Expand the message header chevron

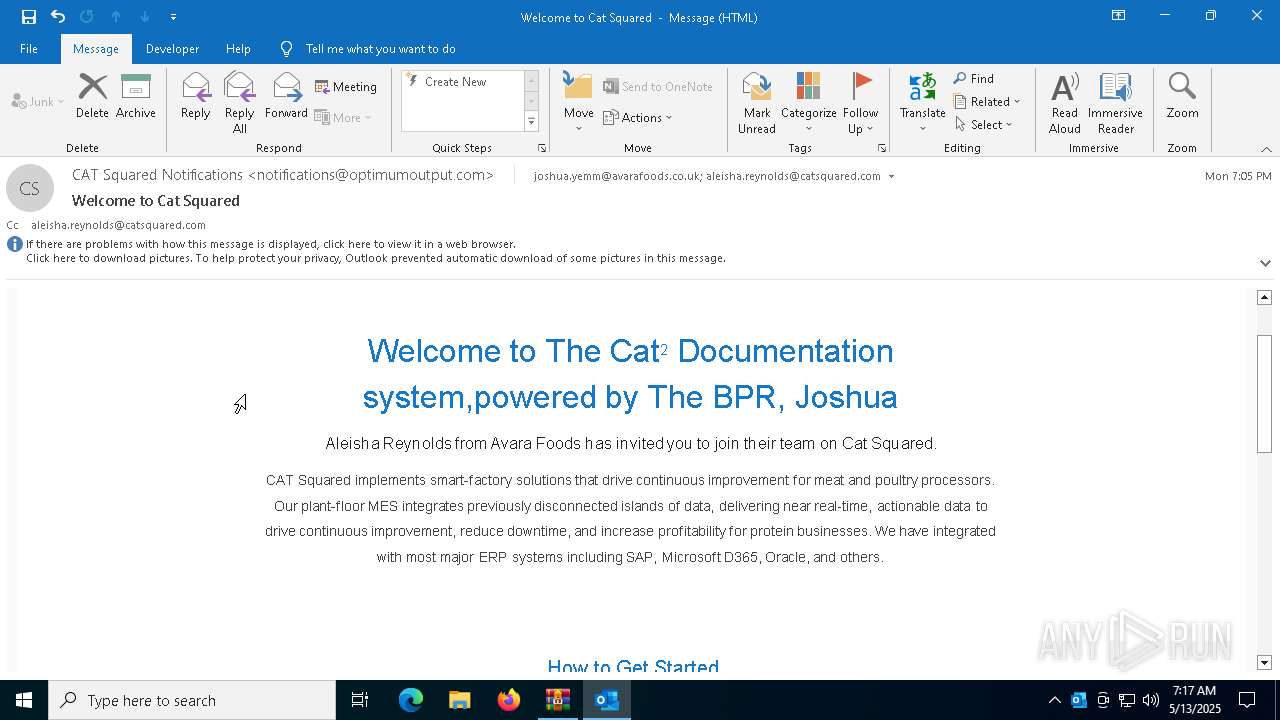[1265, 263]
